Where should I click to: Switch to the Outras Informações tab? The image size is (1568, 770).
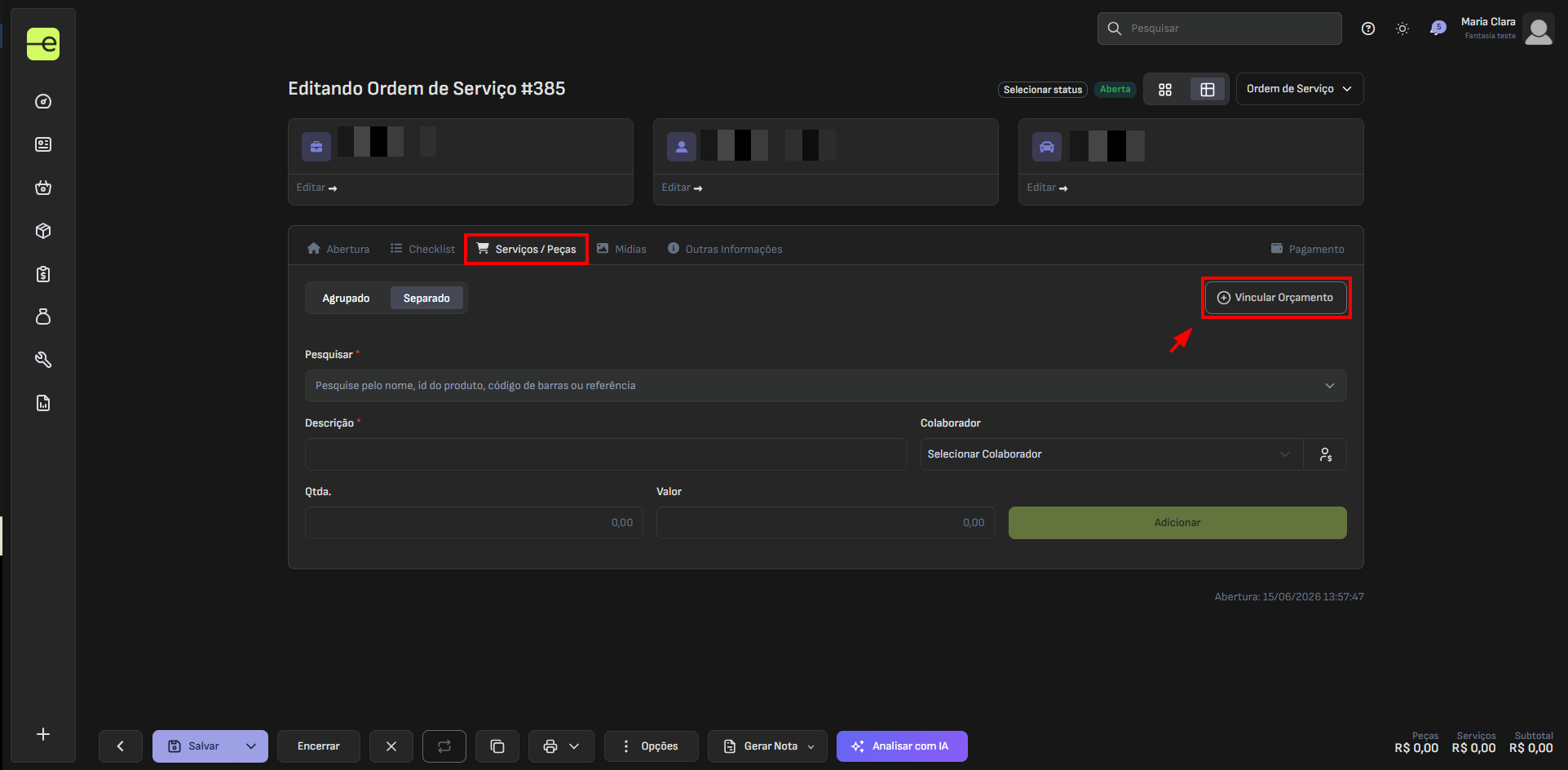(725, 249)
